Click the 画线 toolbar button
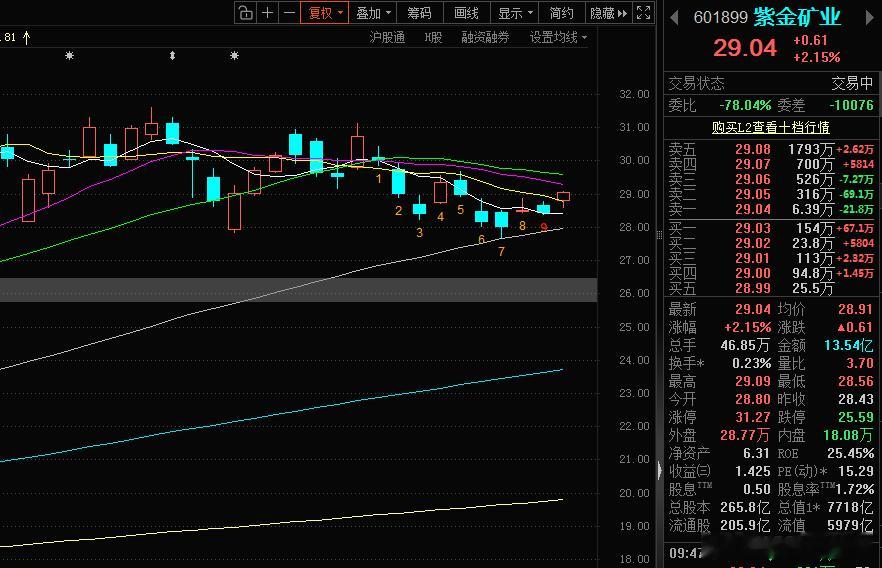The width and height of the screenshot is (882, 568). tap(466, 12)
